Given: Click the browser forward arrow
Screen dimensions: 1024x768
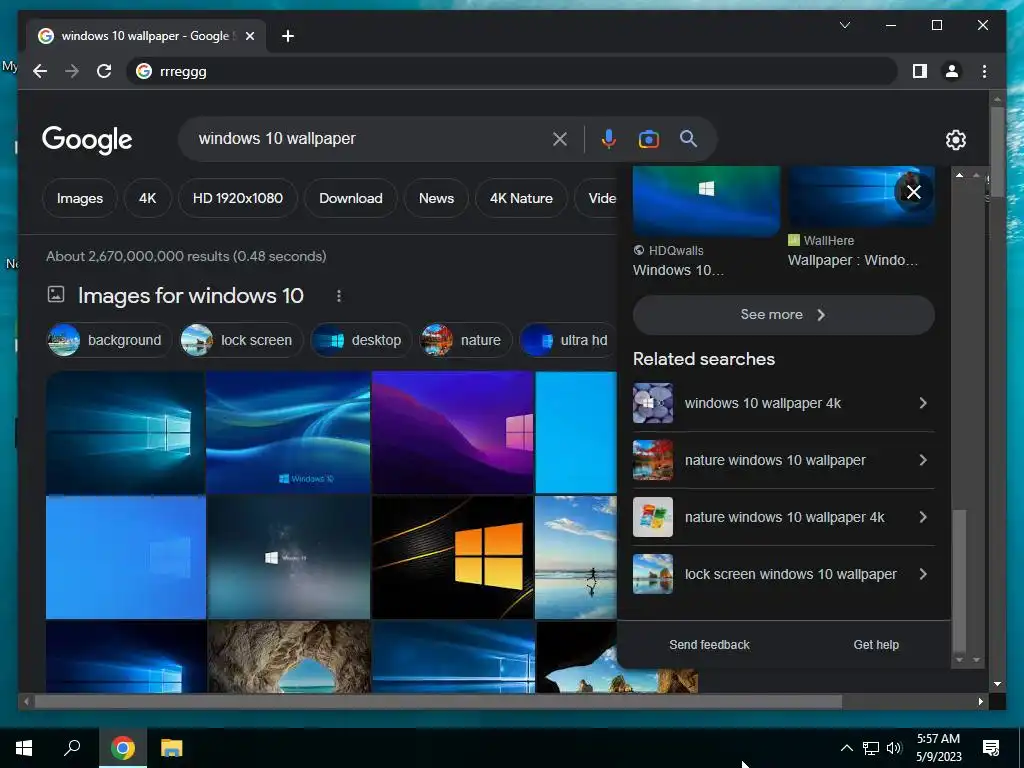Looking at the screenshot, I should (72, 71).
